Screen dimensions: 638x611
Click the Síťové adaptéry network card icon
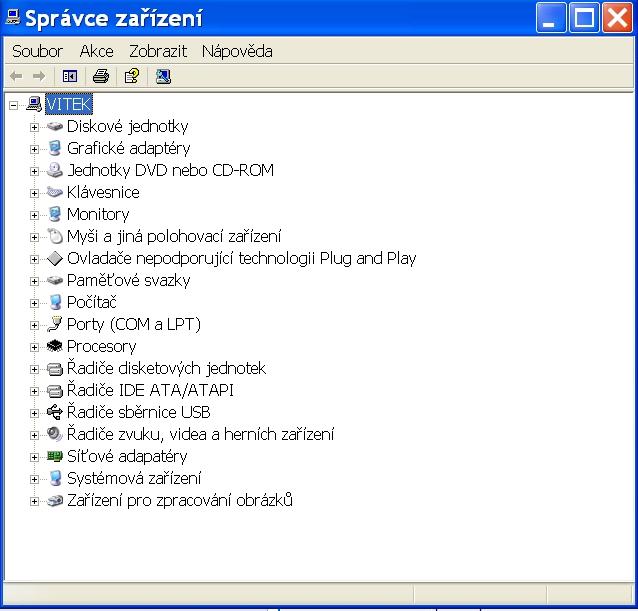[x=55, y=456]
